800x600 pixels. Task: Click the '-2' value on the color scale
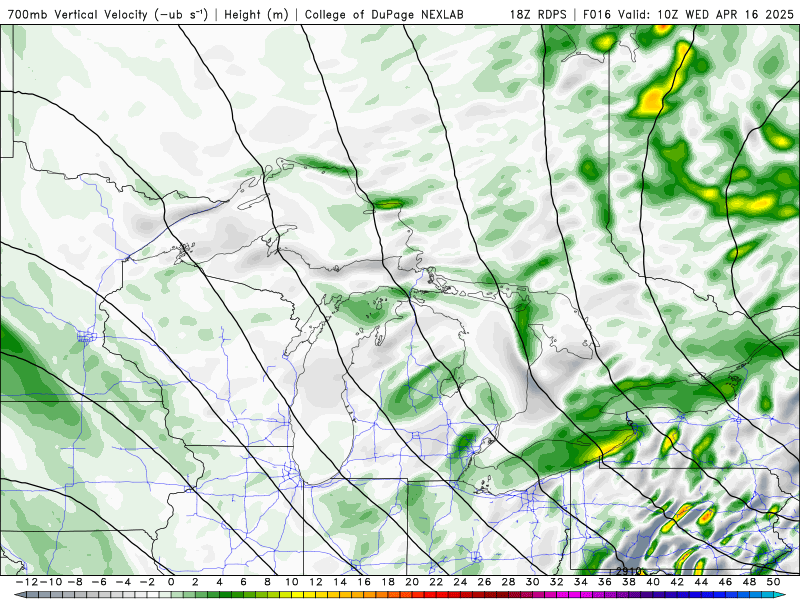pos(146,582)
